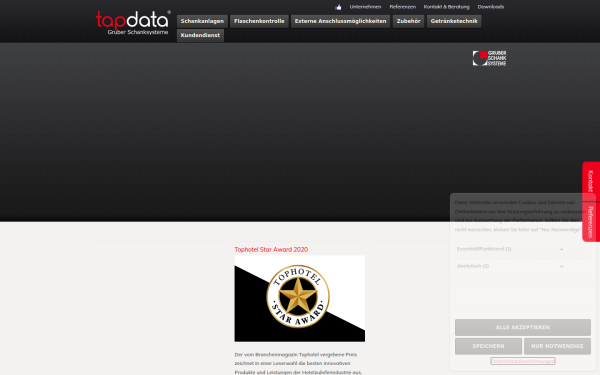
Task: Open Kontakt & Beratung link
Action: click(446, 7)
